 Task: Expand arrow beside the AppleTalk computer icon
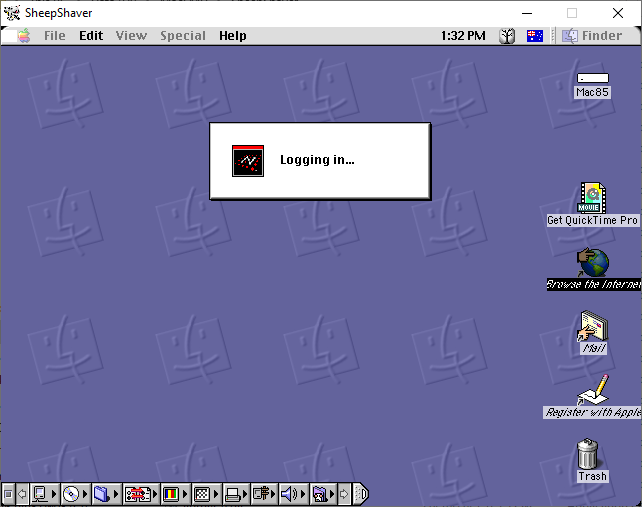click(54, 494)
